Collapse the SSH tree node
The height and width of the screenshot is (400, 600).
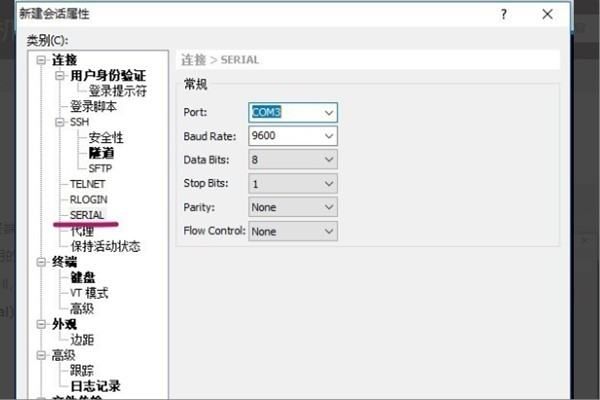click(x=59, y=122)
